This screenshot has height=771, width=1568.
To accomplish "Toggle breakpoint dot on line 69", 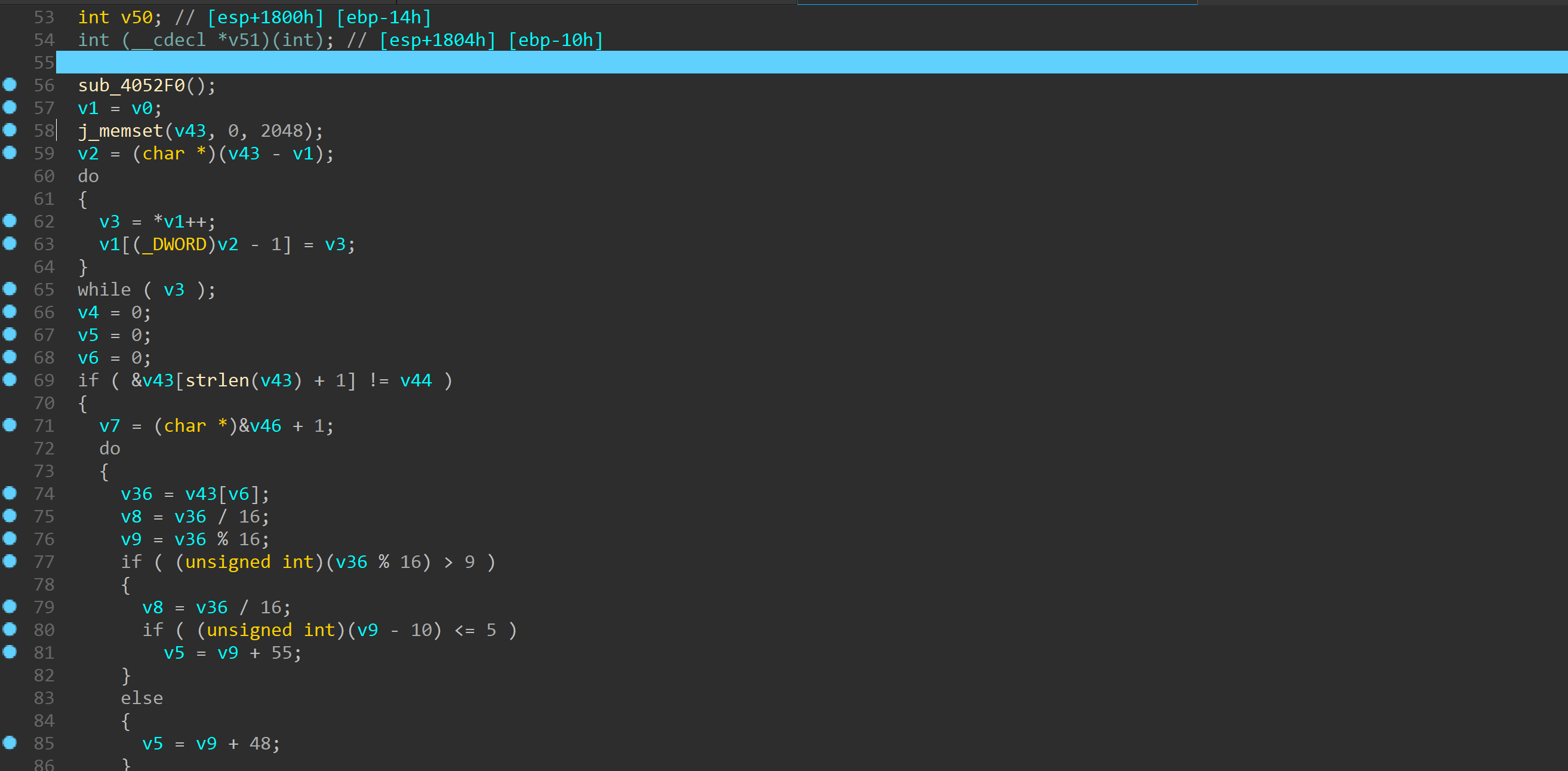I will pos(10,379).
